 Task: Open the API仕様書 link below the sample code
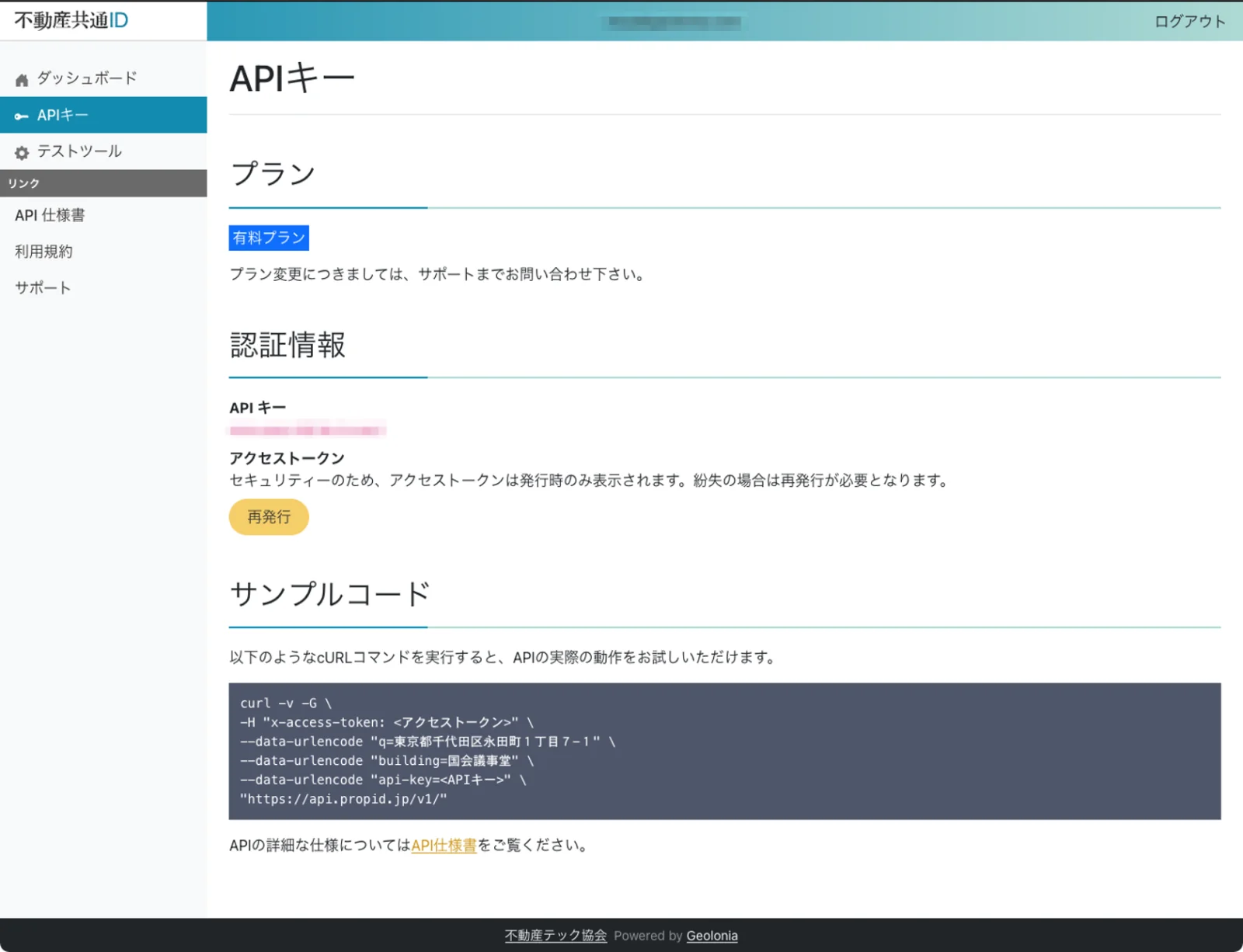[x=444, y=846]
